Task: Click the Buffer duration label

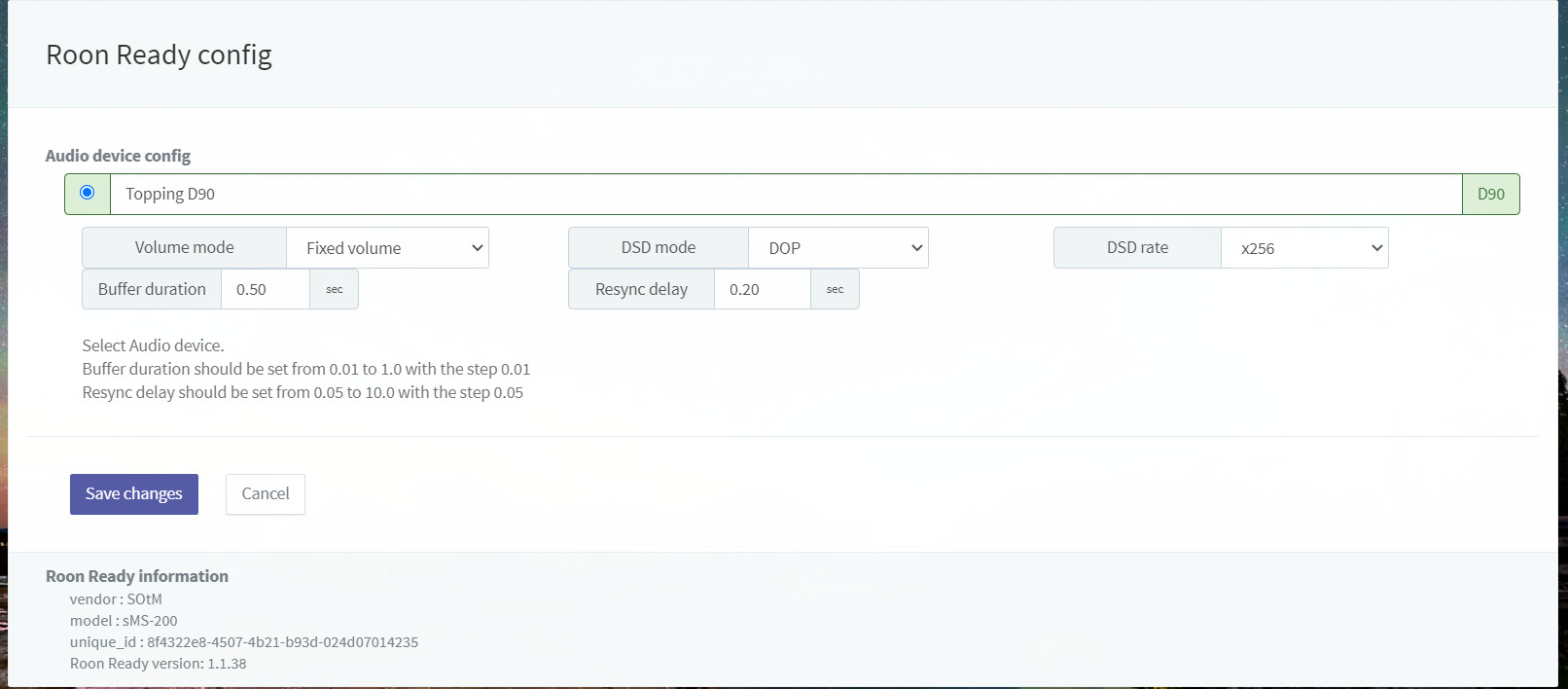Action: point(152,289)
